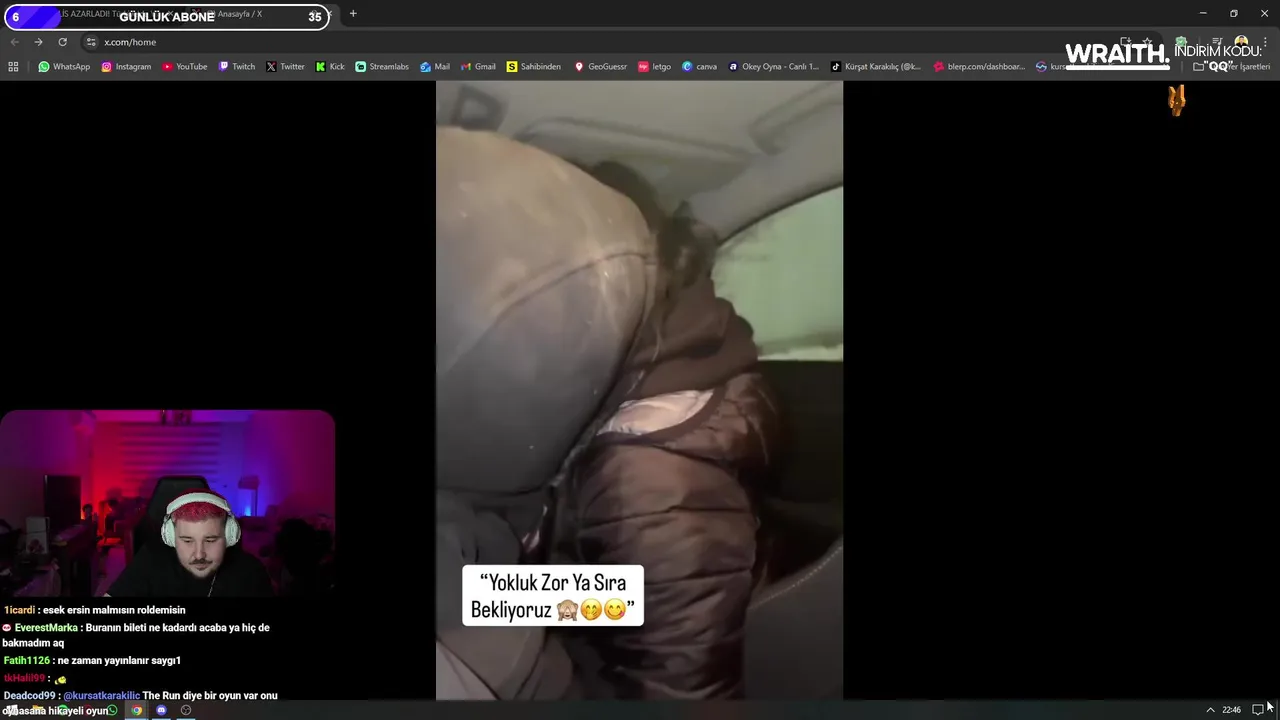Open the Instagram bookmark
Screen dimensions: 1280x720
click(x=126, y=67)
